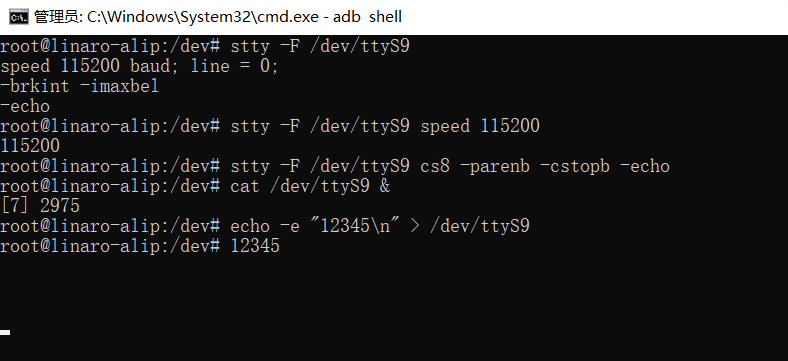Select the quoted '12345\n' string
This screenshot has width=788, height=361.
[x=355, y=226]
